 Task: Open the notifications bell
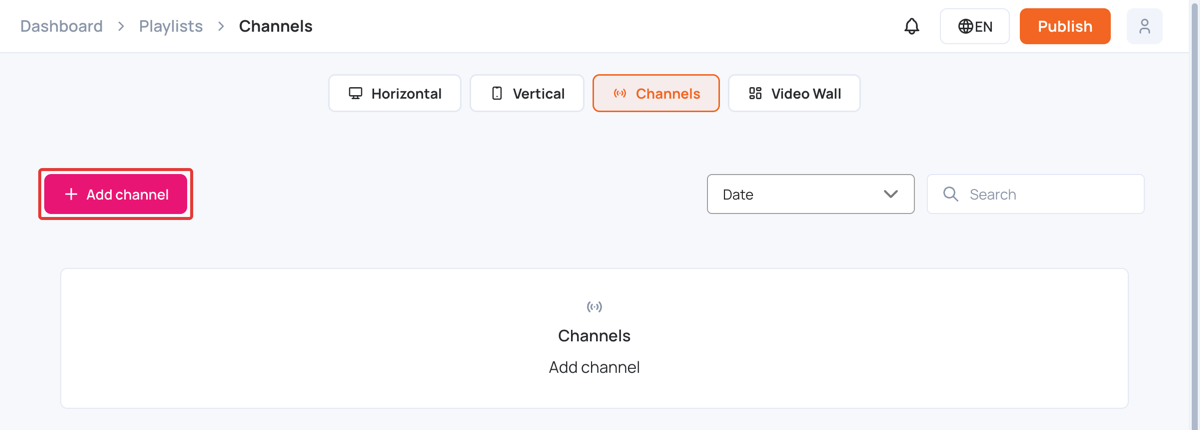(x=912, y=27)
